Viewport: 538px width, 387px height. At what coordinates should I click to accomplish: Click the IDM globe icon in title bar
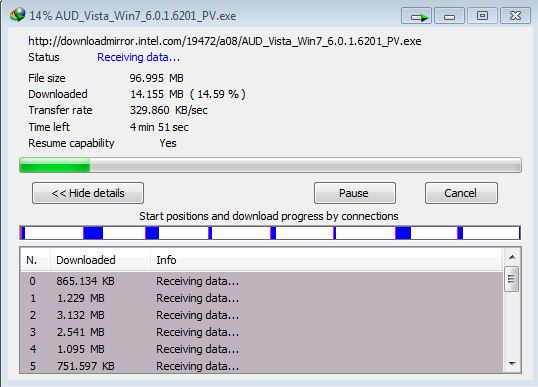tap(17, 15)
